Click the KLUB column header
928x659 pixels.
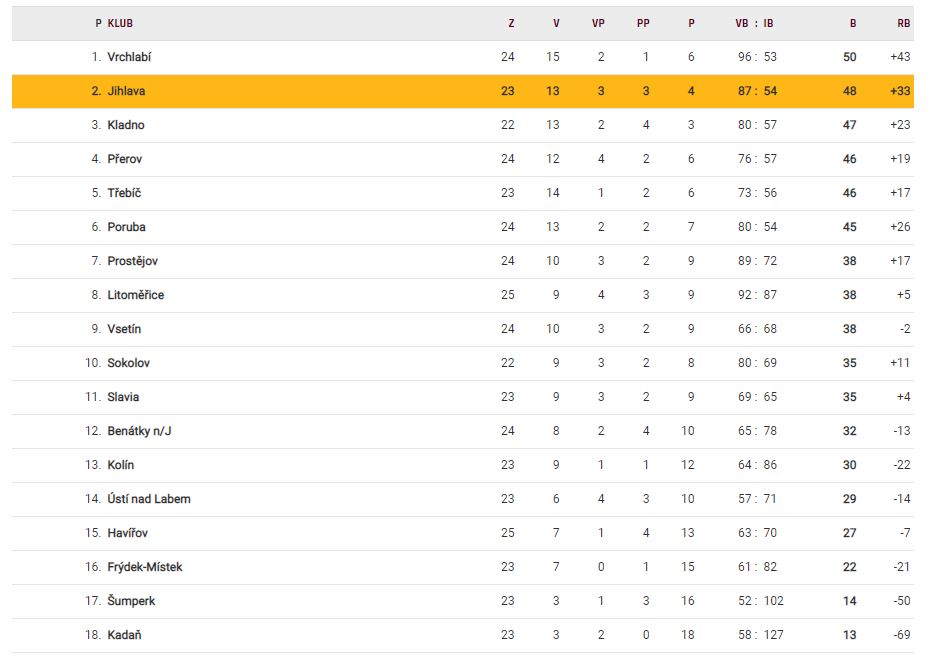[120, 23]
